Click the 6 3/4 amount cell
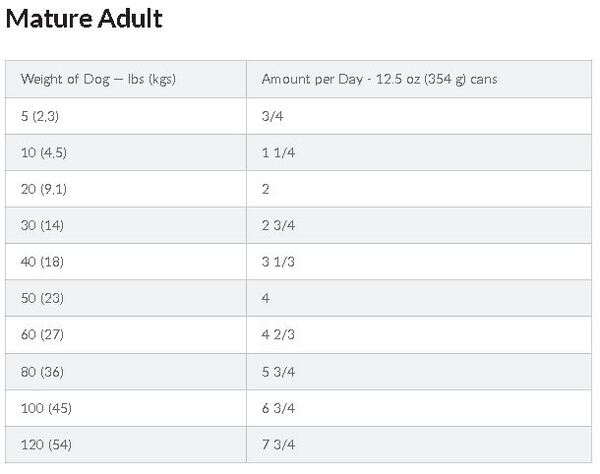 pos(419,408)
